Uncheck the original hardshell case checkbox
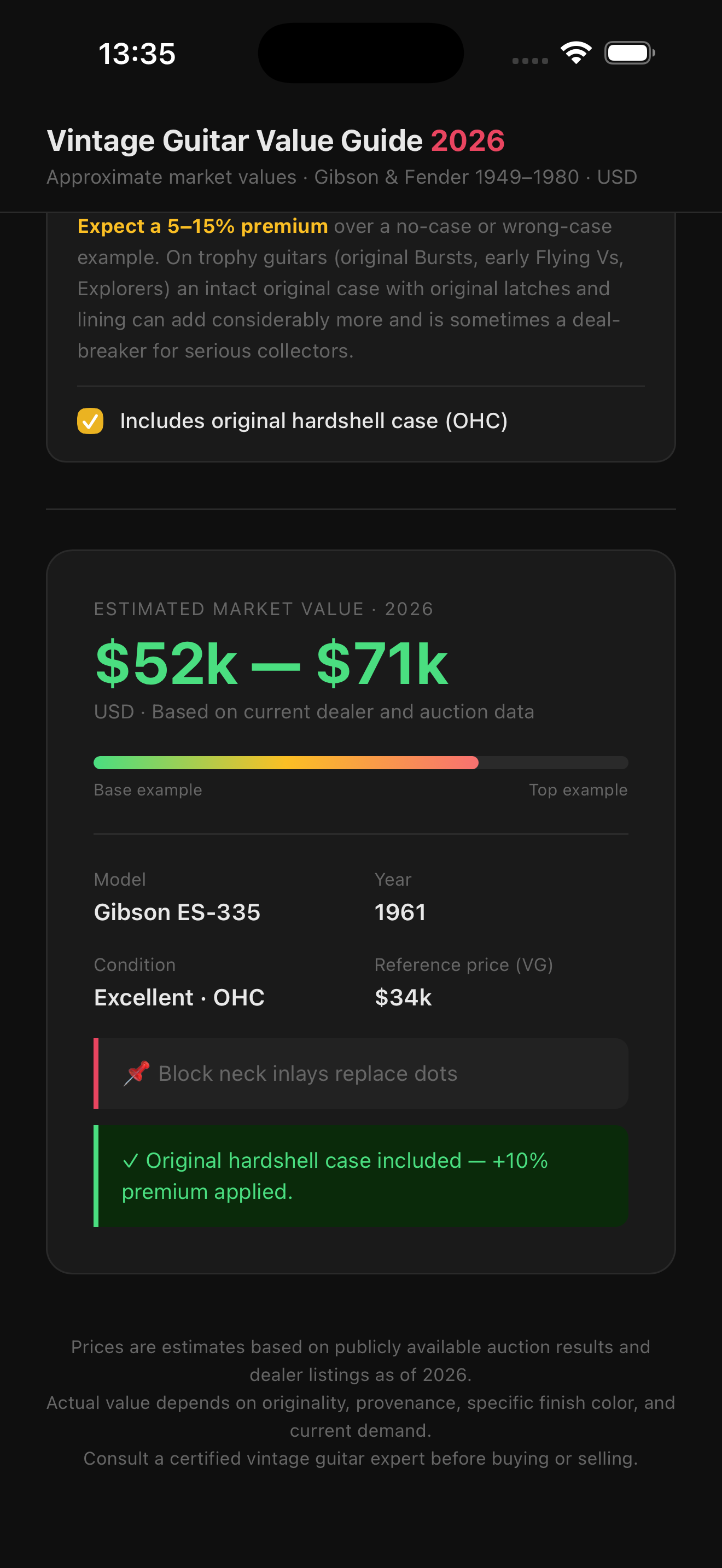This screenshot has width=722, height=1568. click(x=90, y=420)
